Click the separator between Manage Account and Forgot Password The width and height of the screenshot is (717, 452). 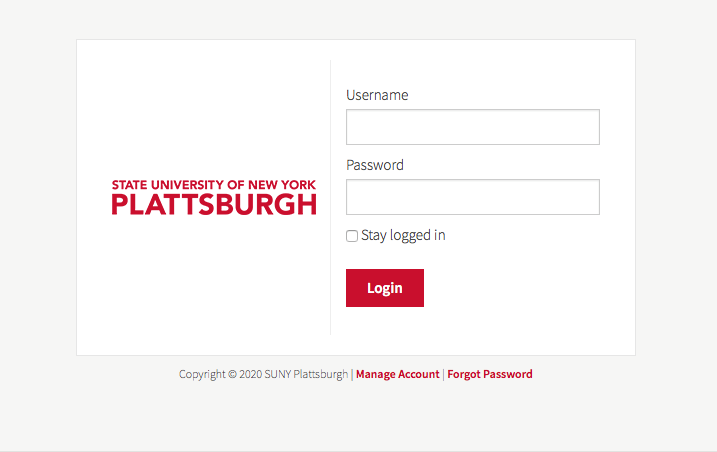[x=444, y=374]
